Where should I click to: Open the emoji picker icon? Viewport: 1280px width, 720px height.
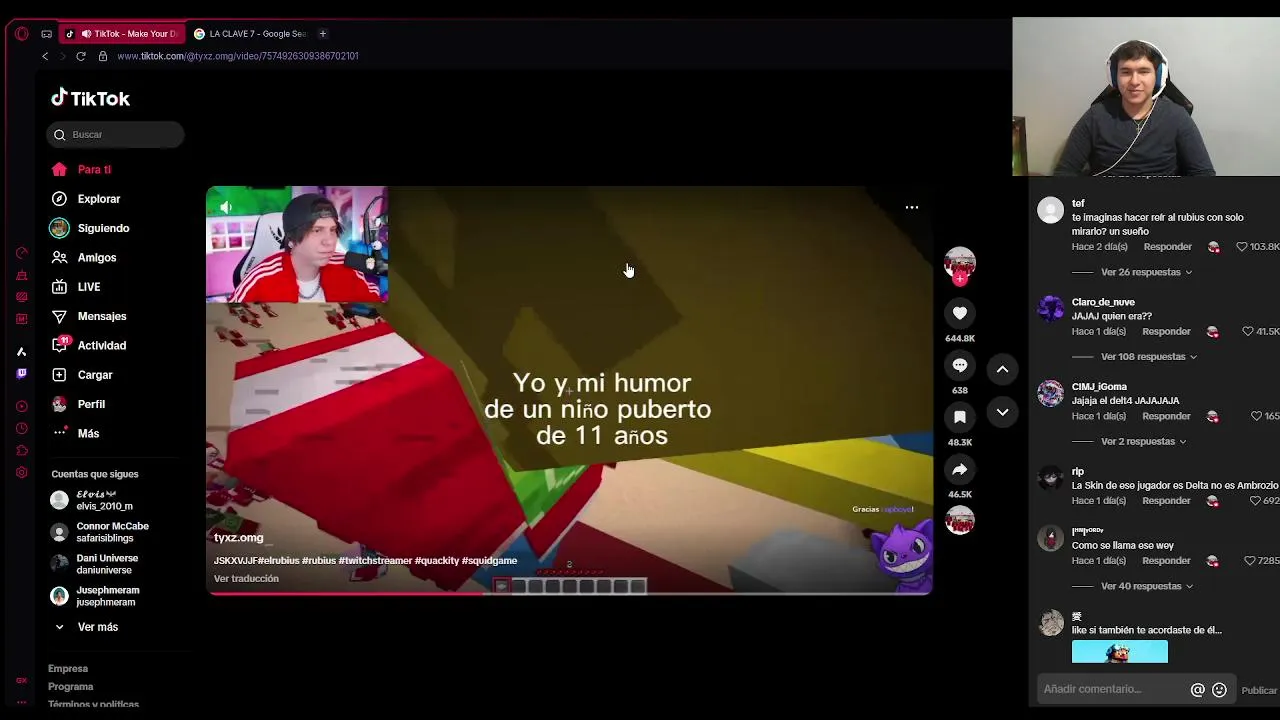1219,690
